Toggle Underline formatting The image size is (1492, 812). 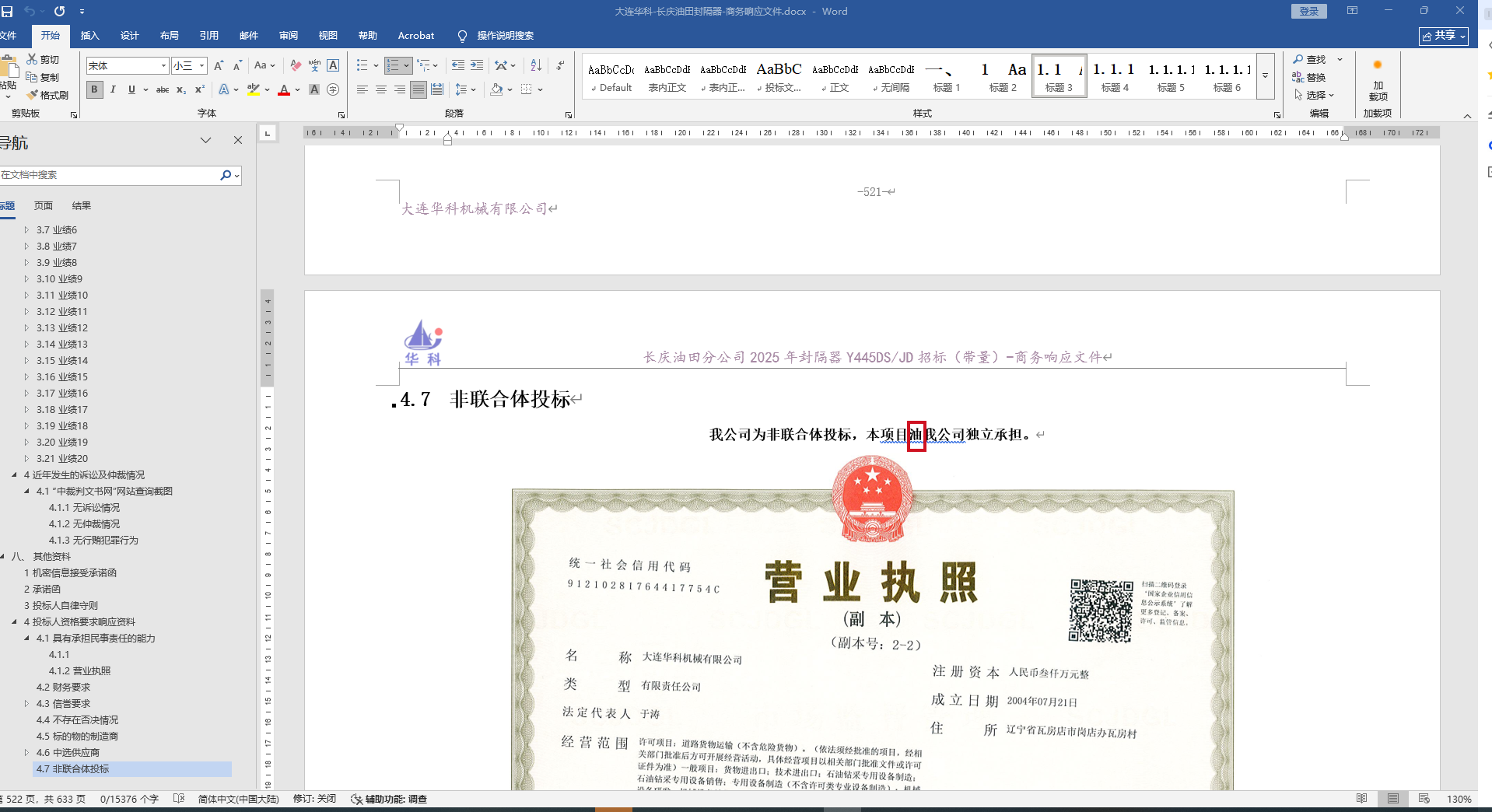click(131, 89)
